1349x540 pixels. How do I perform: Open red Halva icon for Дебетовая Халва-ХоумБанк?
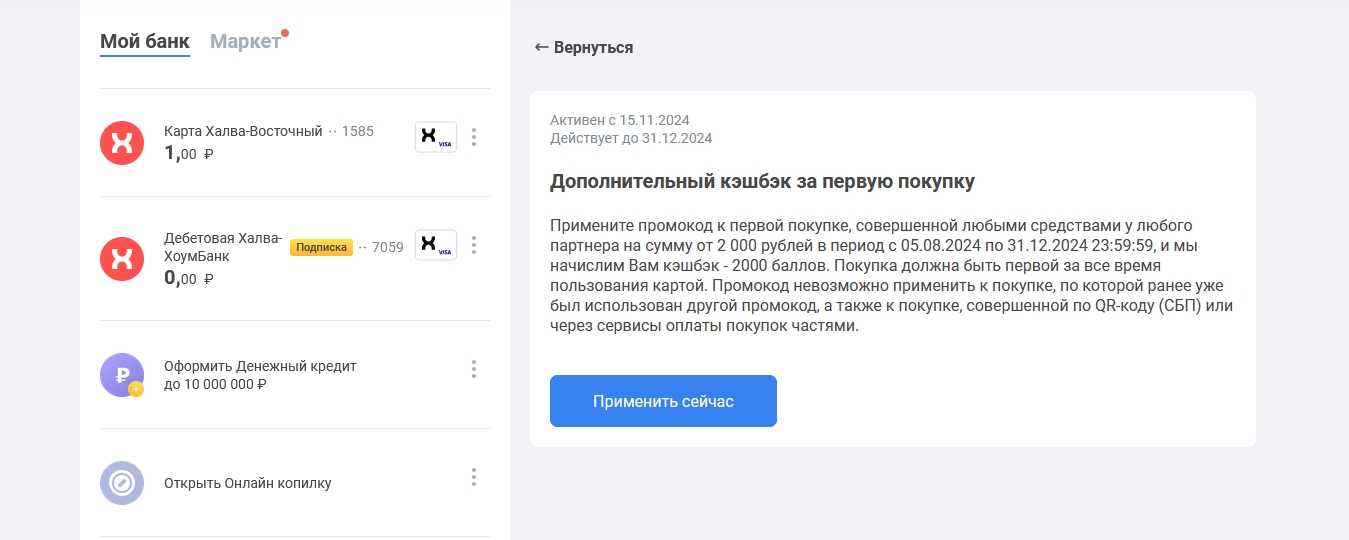[122, 258]
